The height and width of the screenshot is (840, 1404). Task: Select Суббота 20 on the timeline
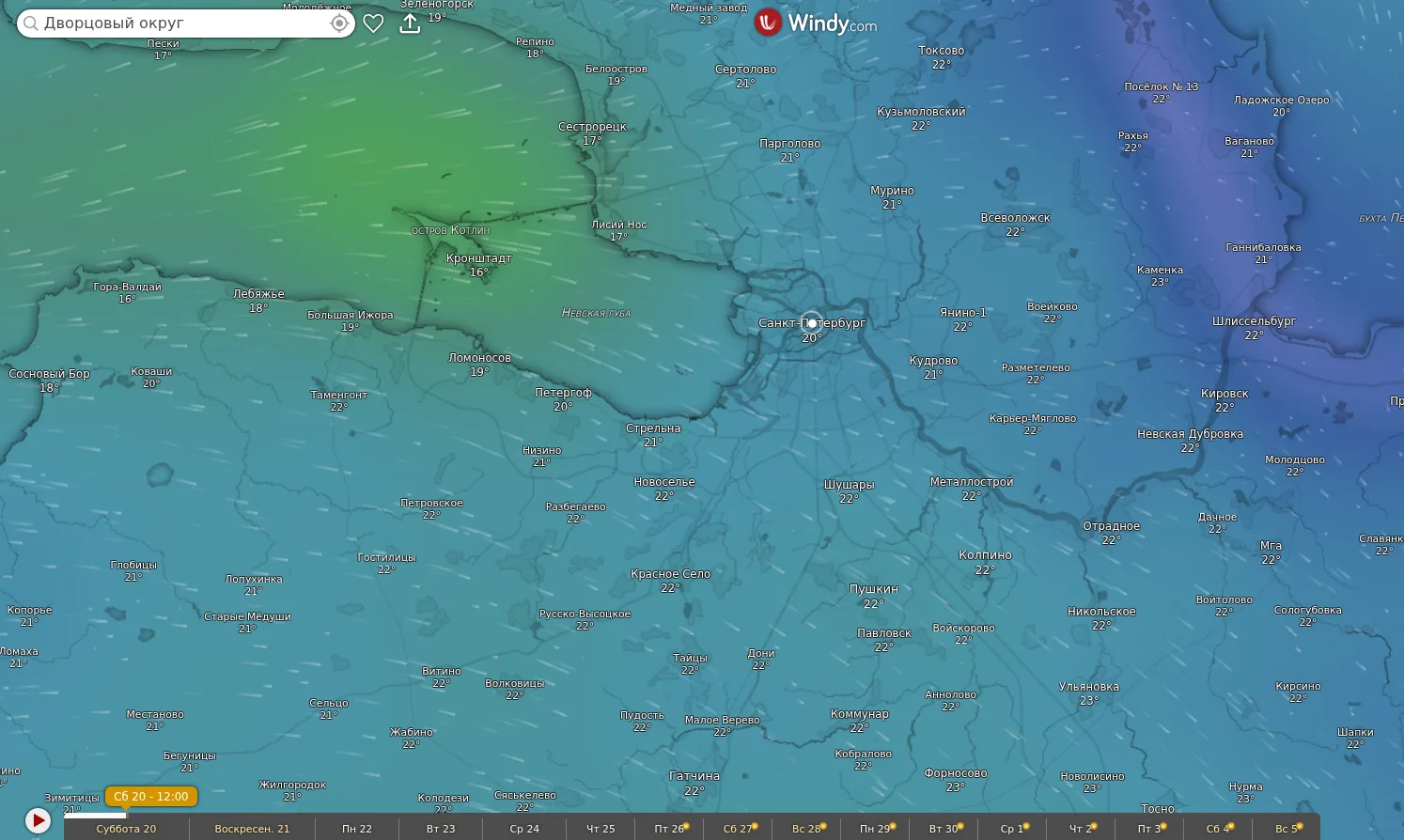coord(126,829)
